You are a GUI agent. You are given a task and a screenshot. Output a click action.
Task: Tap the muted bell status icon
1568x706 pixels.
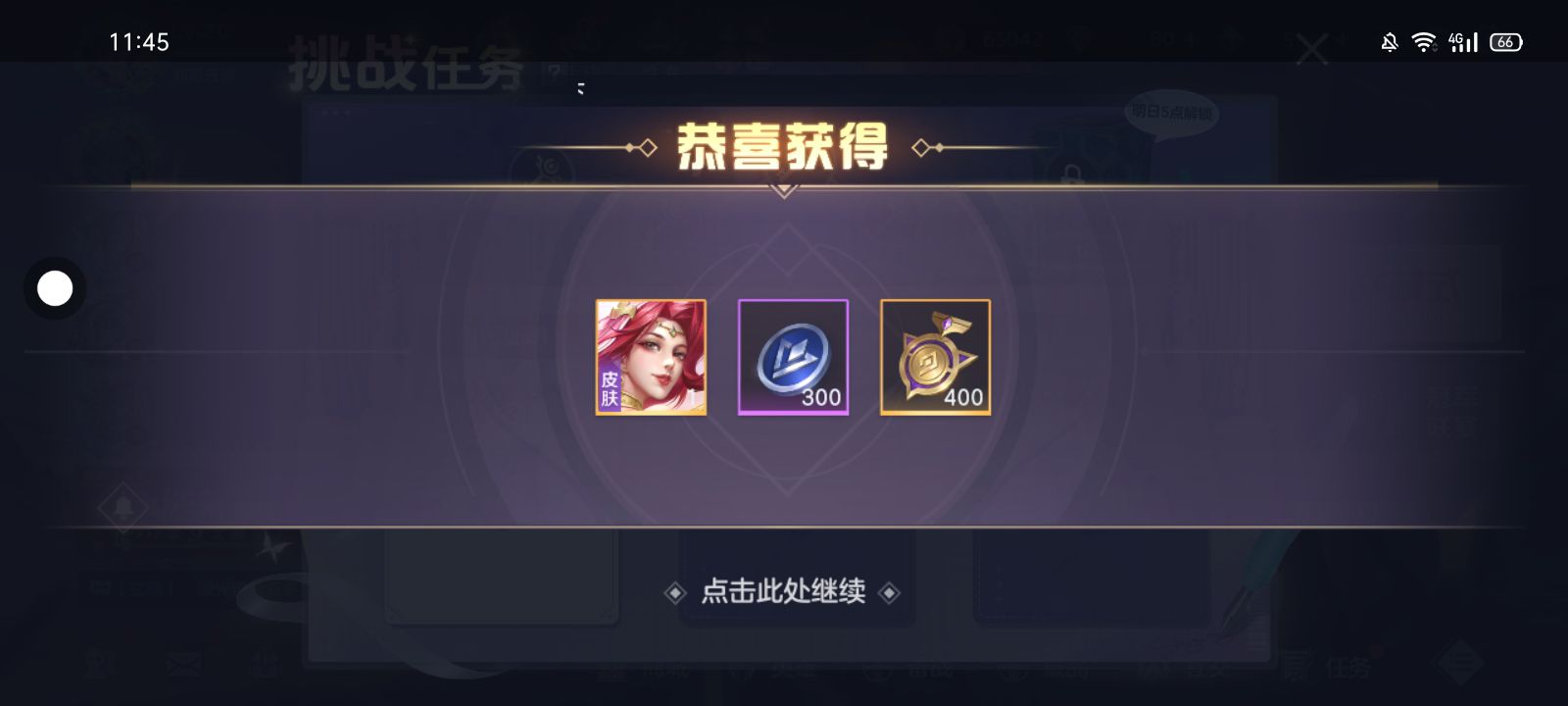click(1389, 42)
